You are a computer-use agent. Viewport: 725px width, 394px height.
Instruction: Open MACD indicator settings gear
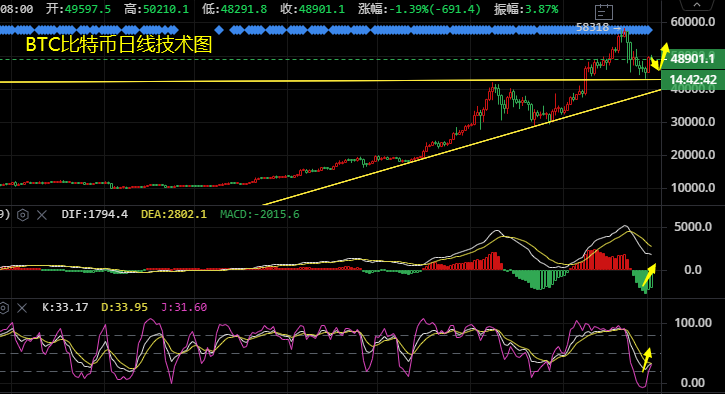coord(23,215)
